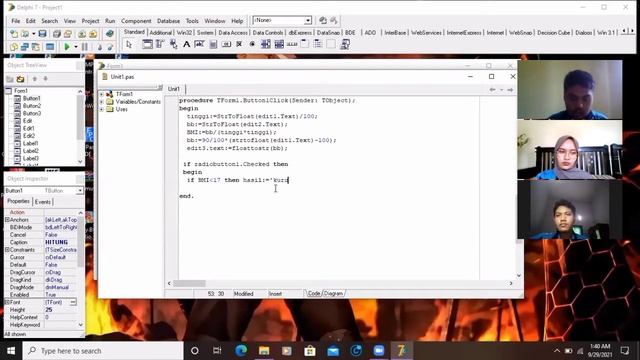Screen dimensions: 640x360
Task: Expand the Constraints property
Action: click(x=7, y=250)
